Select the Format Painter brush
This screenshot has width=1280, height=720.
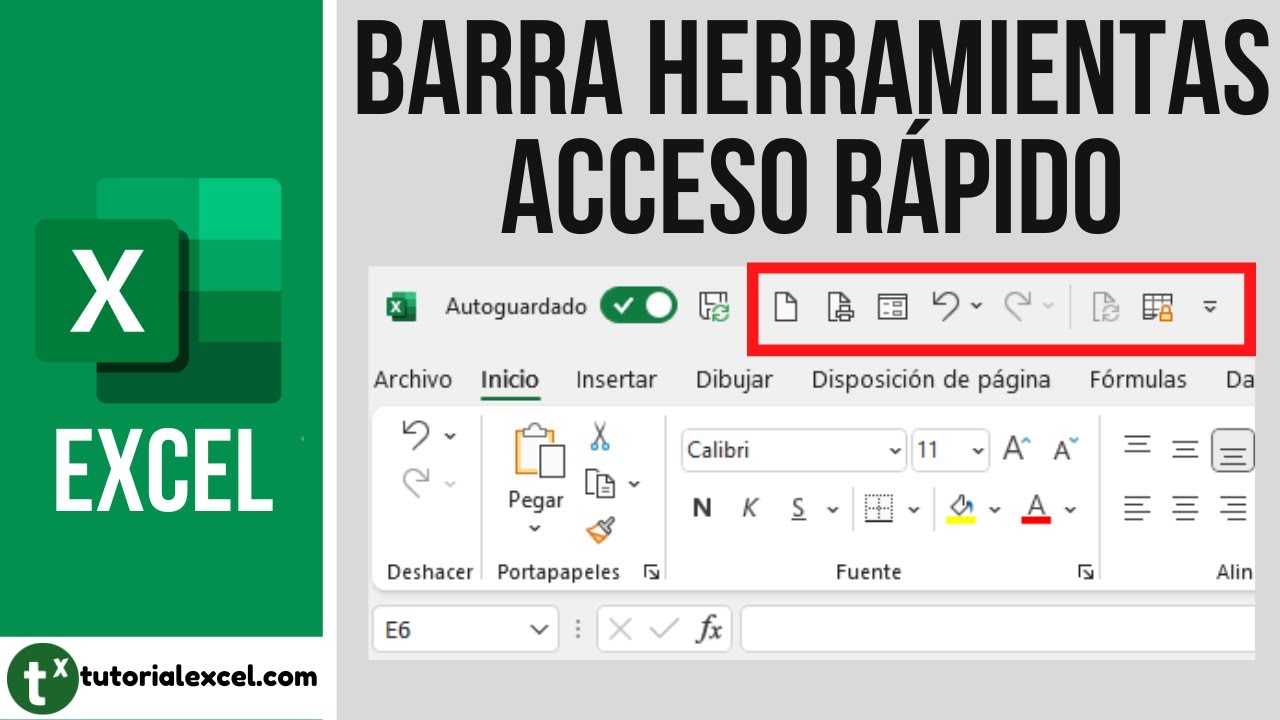point(600,530)
